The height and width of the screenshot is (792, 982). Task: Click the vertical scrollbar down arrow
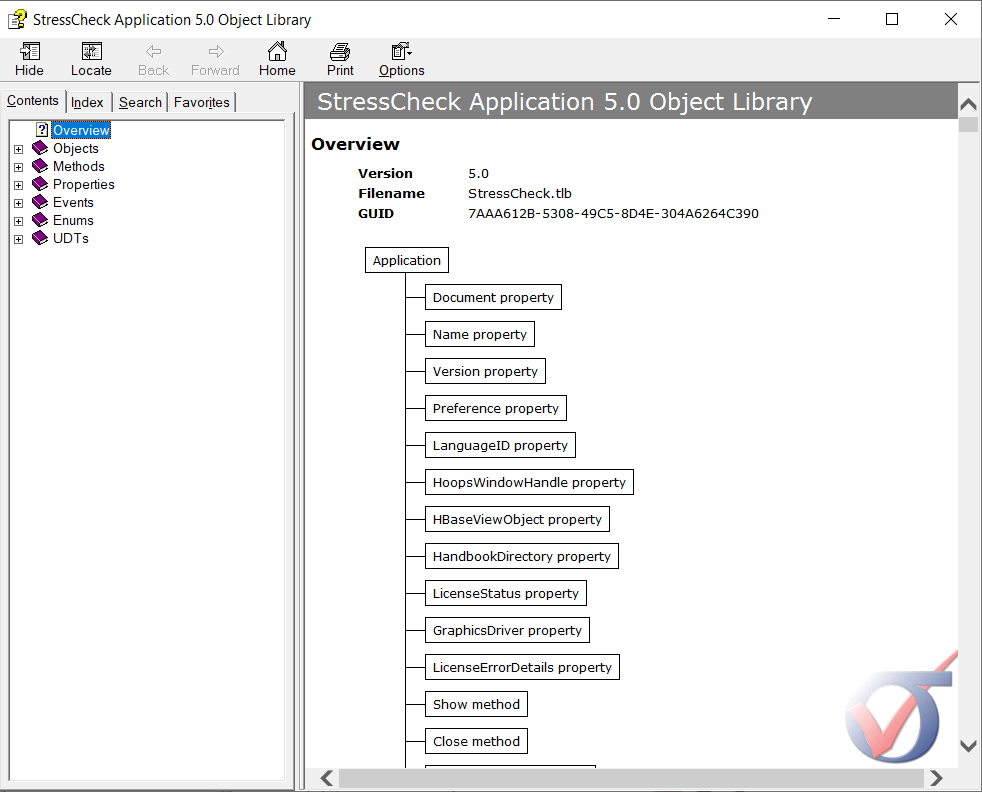point(968,745)
